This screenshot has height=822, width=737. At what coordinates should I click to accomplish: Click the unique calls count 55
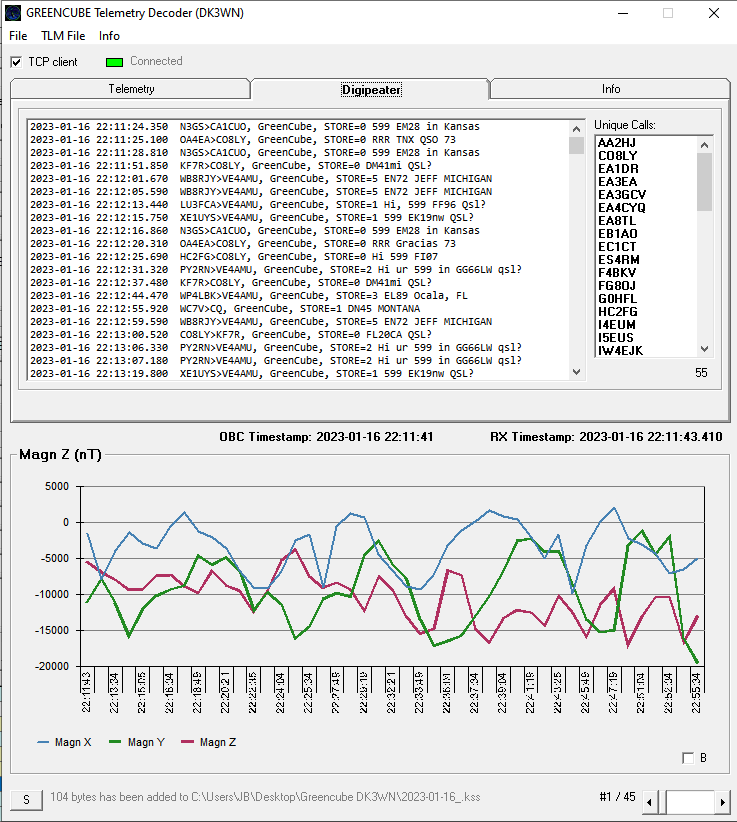(701, 373)
